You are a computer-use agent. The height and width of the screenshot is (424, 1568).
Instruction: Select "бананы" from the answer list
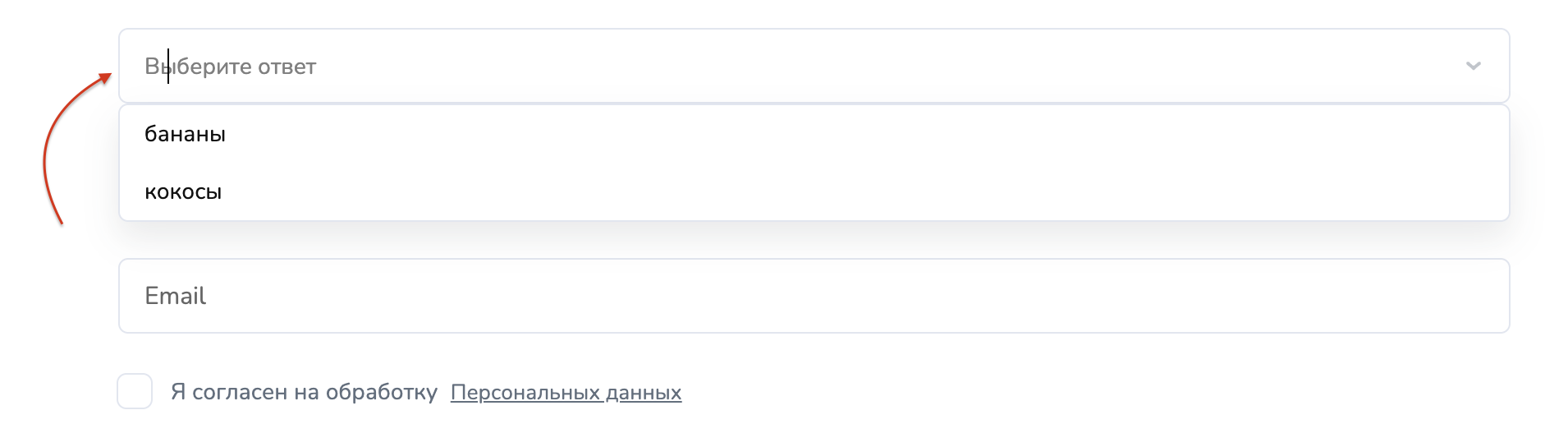[x=186, y=134]
